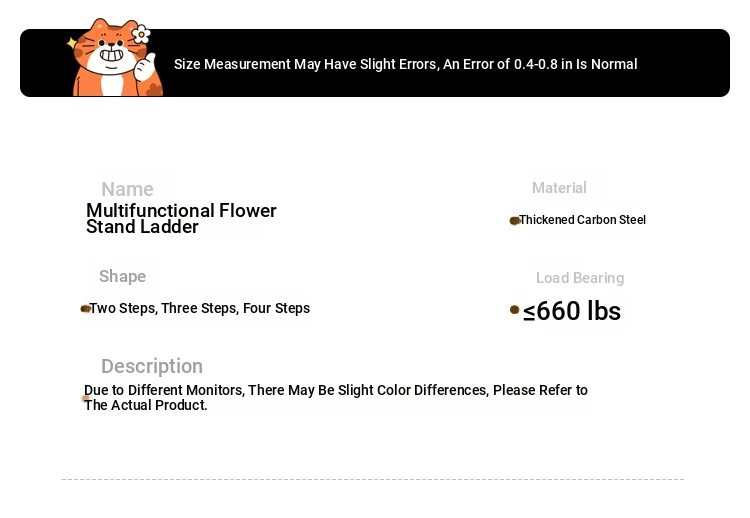Click the brown bullet before Thickened Carbon Steel
750x518 pixels.
tap(515, 220)
